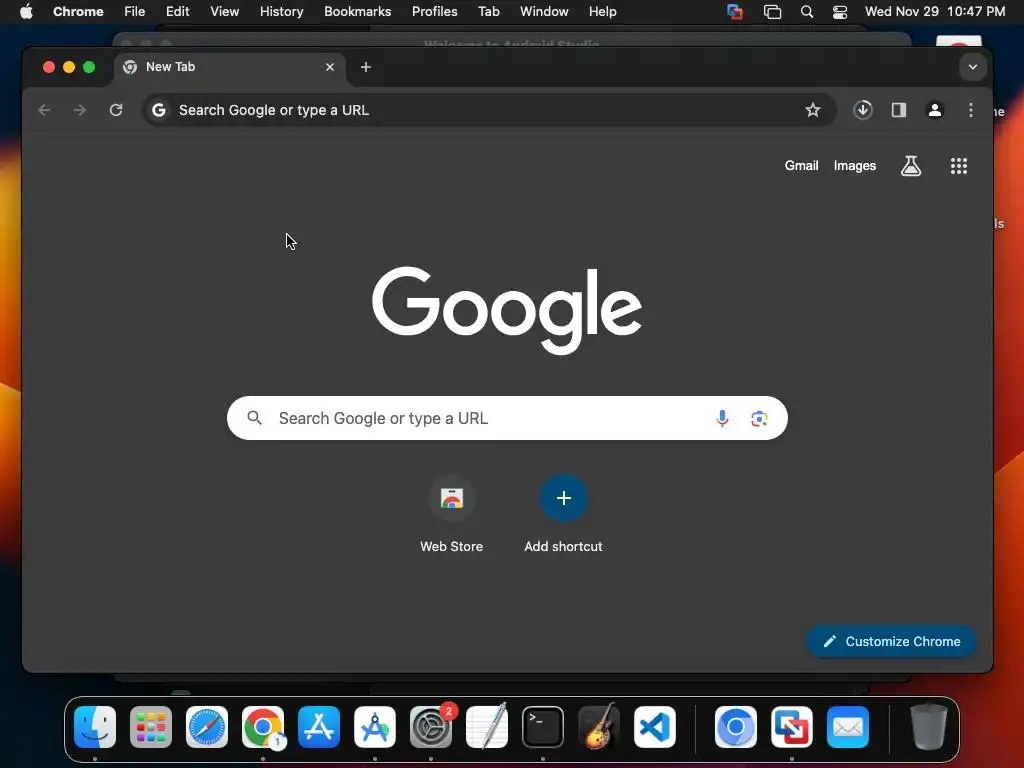Open the Chrome application menu
The image size is (1024, 768).
[78, 11]
